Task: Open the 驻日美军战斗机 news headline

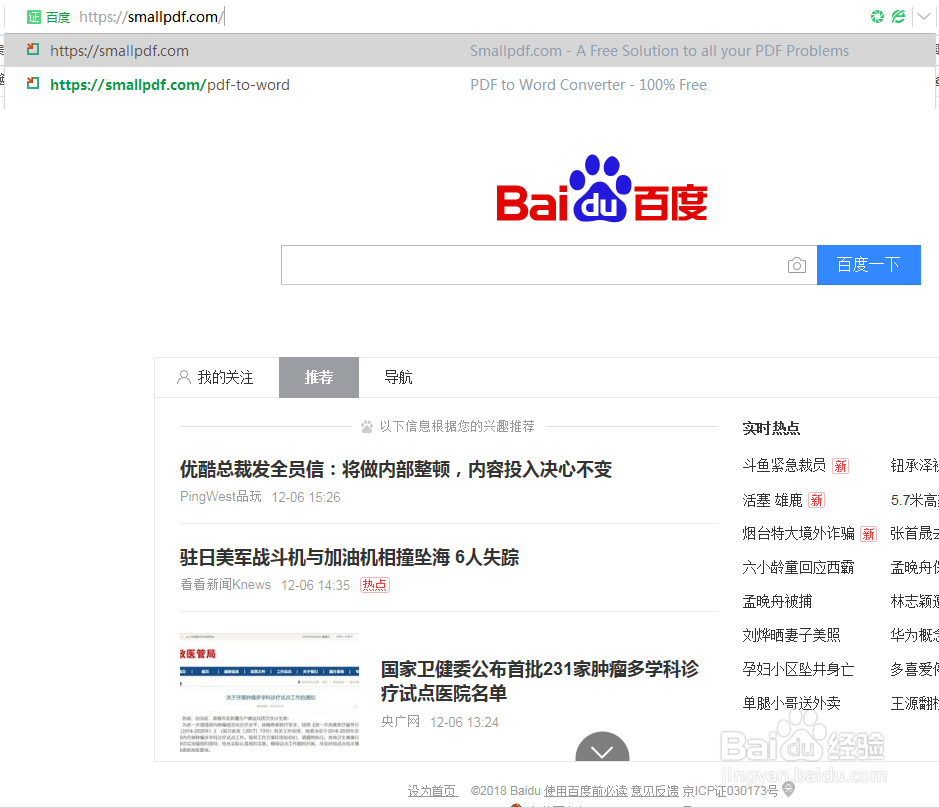Action: (349, 557)
